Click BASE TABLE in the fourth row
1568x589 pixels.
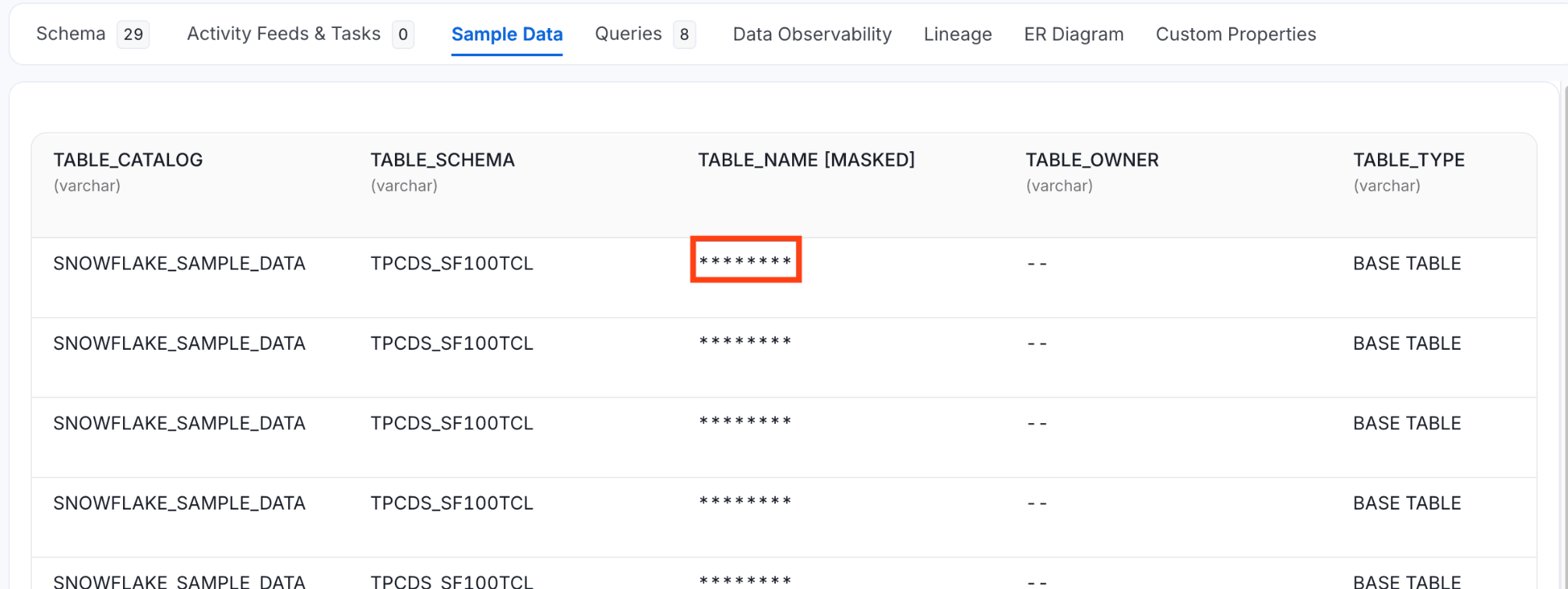coord(1407,503)
